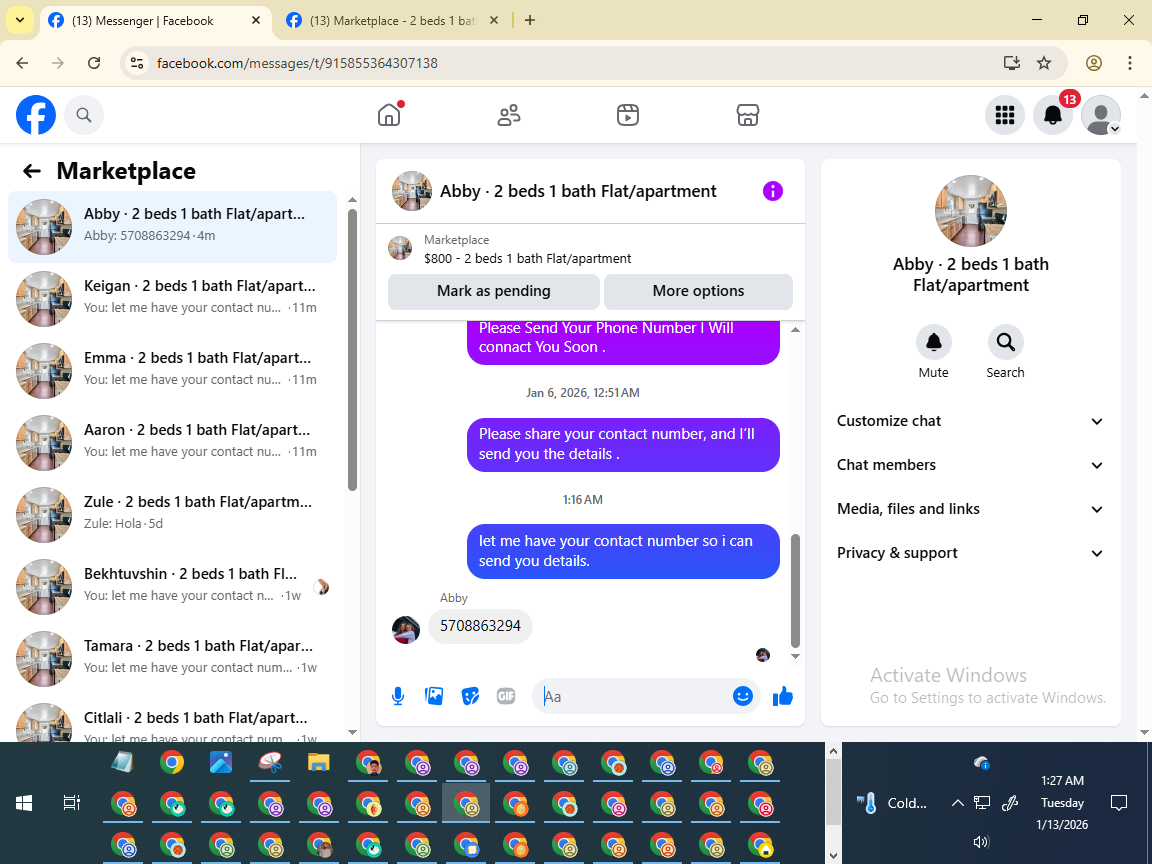This screenshot has height=864, width=1152.
Task: Attach a file with the photo icon
Action: coord(434,696)
